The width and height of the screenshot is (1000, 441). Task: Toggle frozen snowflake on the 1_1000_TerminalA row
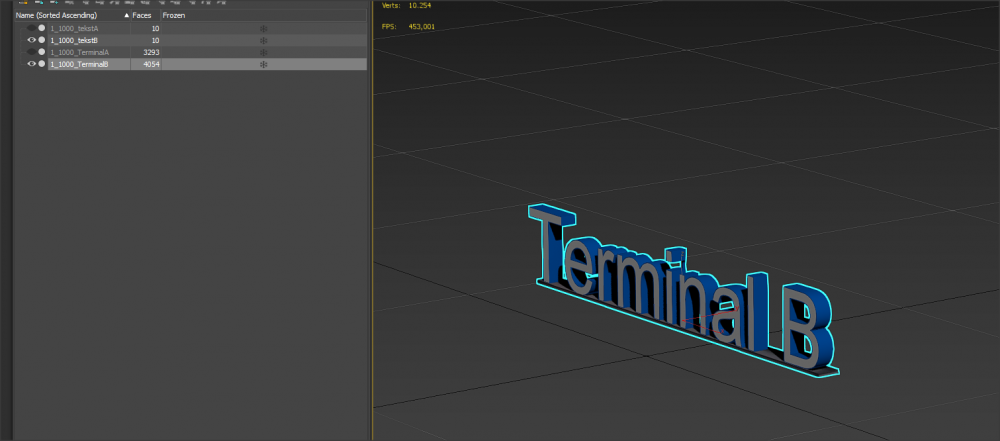(x=264, y=52)
